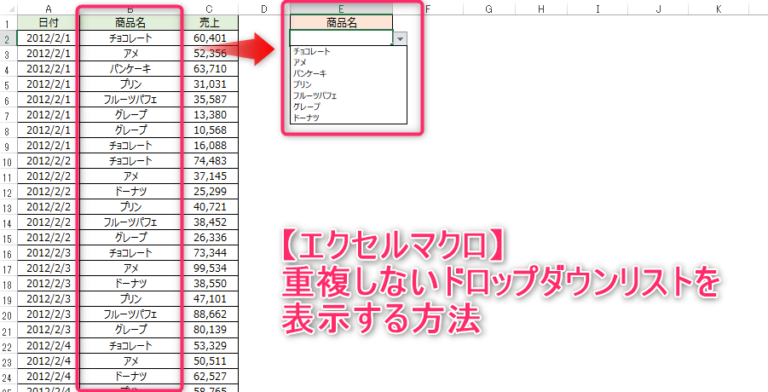Select row 10 header

(7, 161)
